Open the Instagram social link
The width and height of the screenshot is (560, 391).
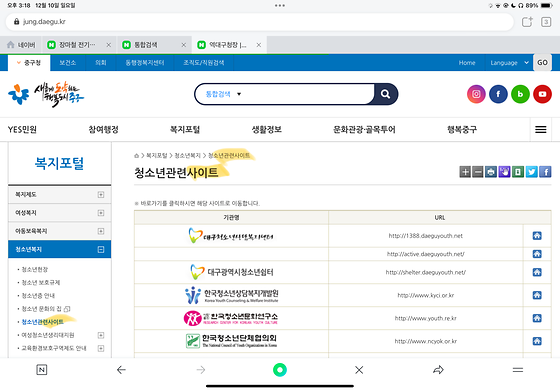tap(476, 94)
